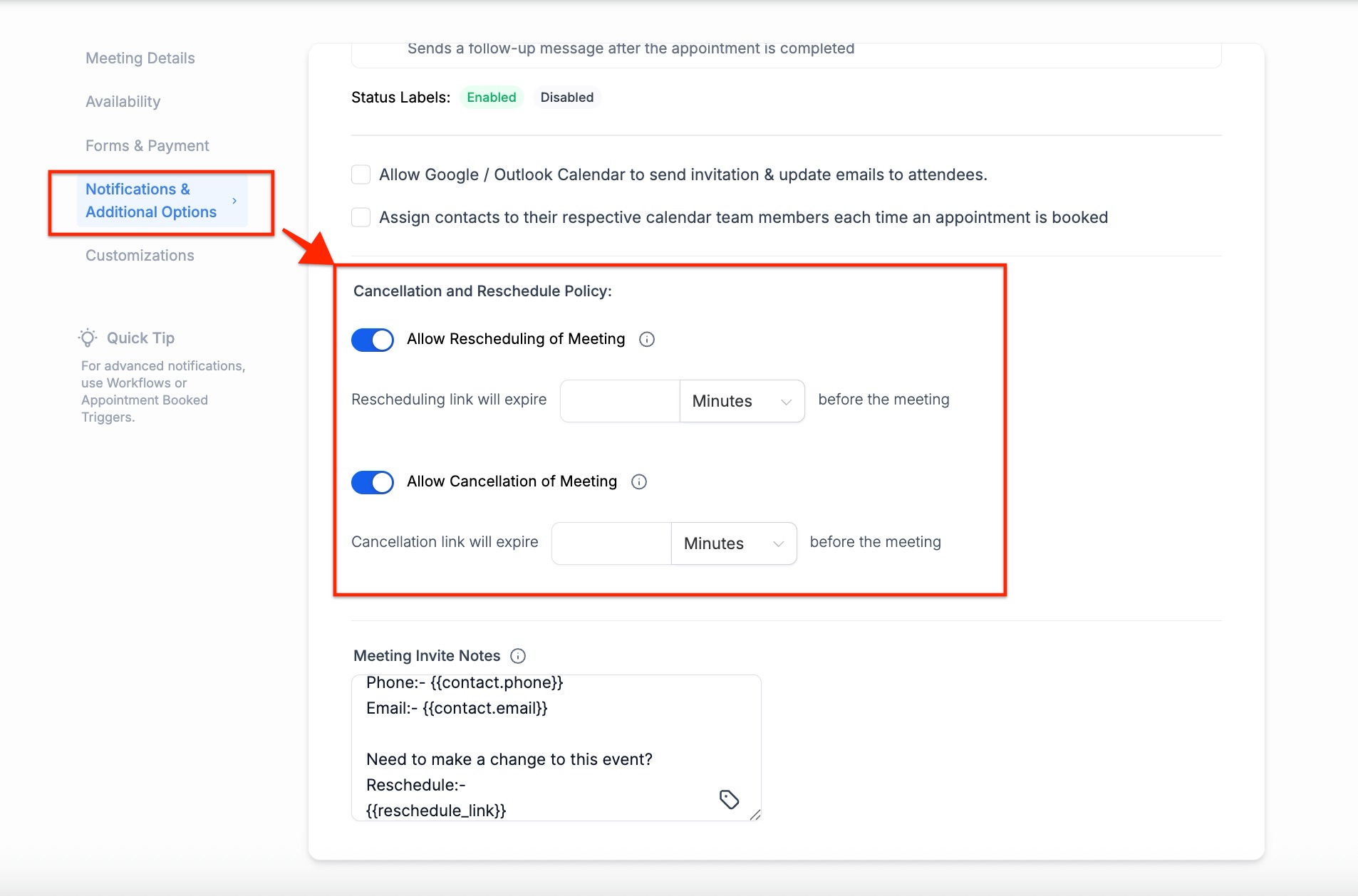Click info icon beside Allow Cancellation of Meeting

pyautogui.click(x=639, y=482)
